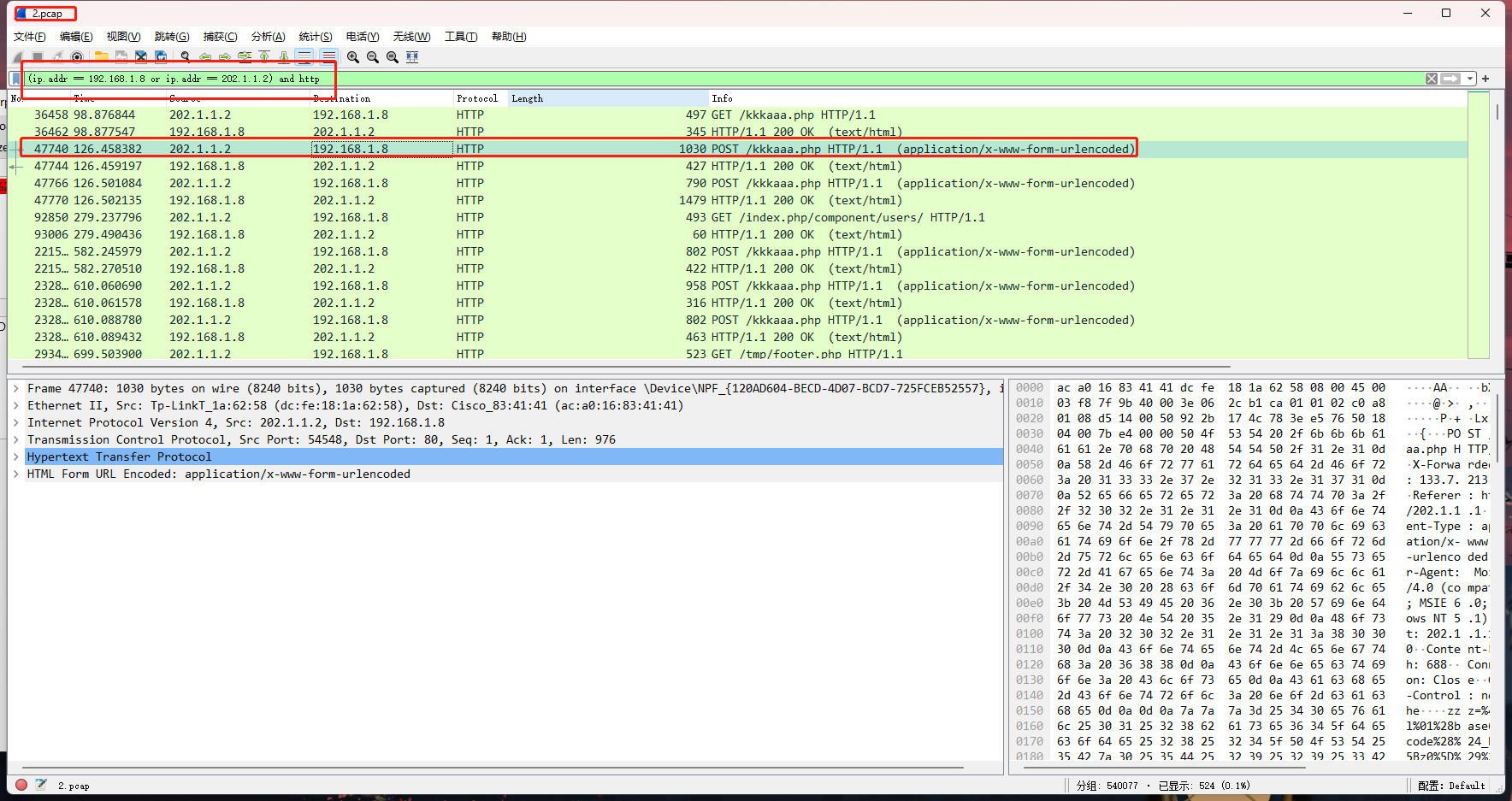Save this capture file

coord(121,57)
